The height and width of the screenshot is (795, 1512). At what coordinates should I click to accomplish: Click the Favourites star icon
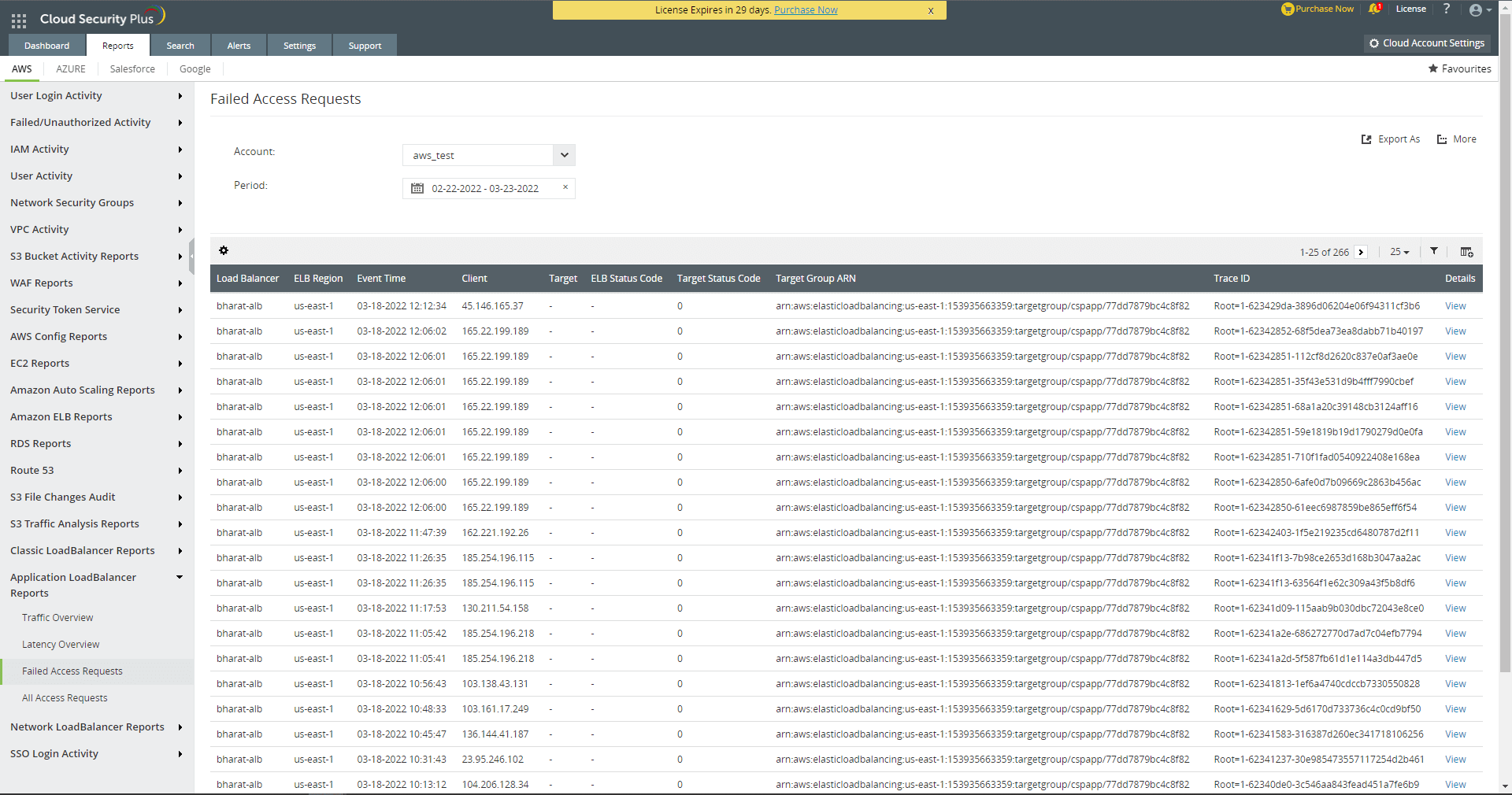pos(1433,68)
